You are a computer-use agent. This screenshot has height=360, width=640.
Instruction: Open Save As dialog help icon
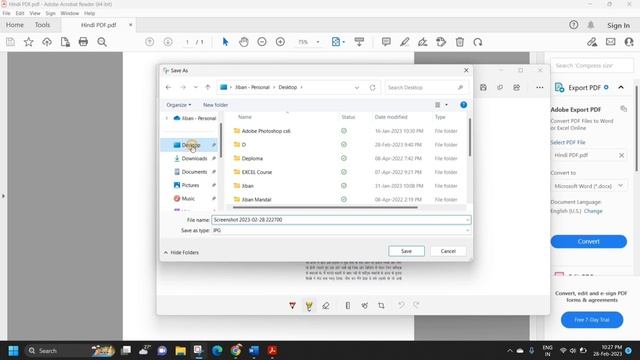point(463,105)
